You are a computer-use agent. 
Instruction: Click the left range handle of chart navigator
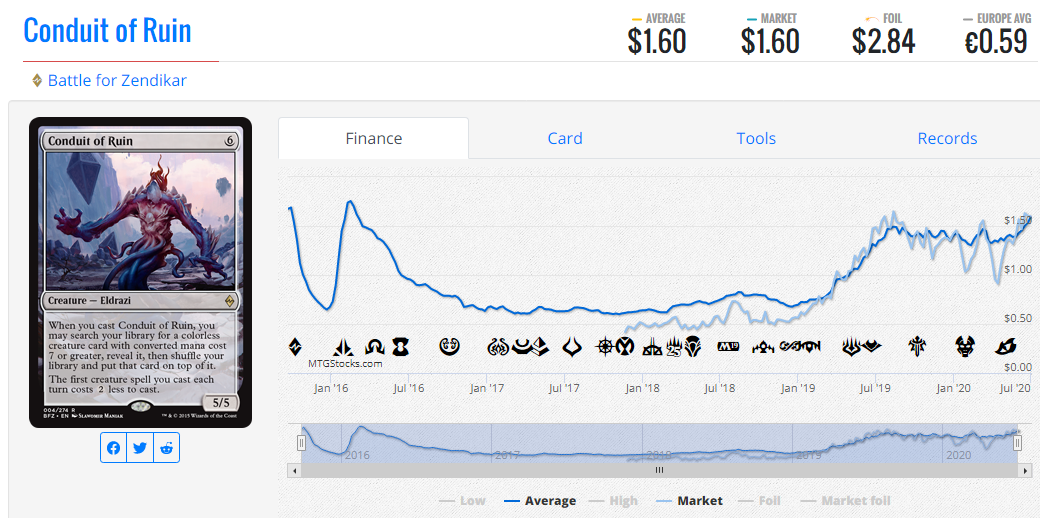click(301, 442)
